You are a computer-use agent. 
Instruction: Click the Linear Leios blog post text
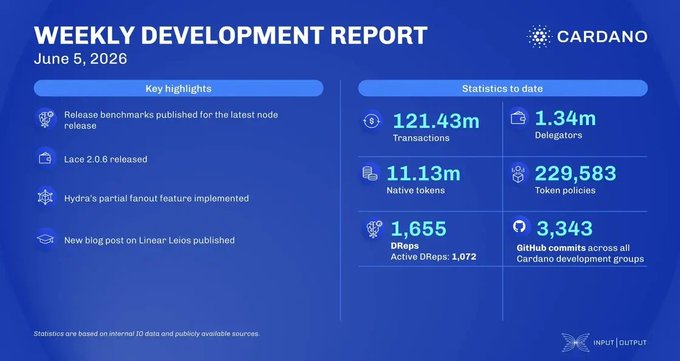click(150, 240)
